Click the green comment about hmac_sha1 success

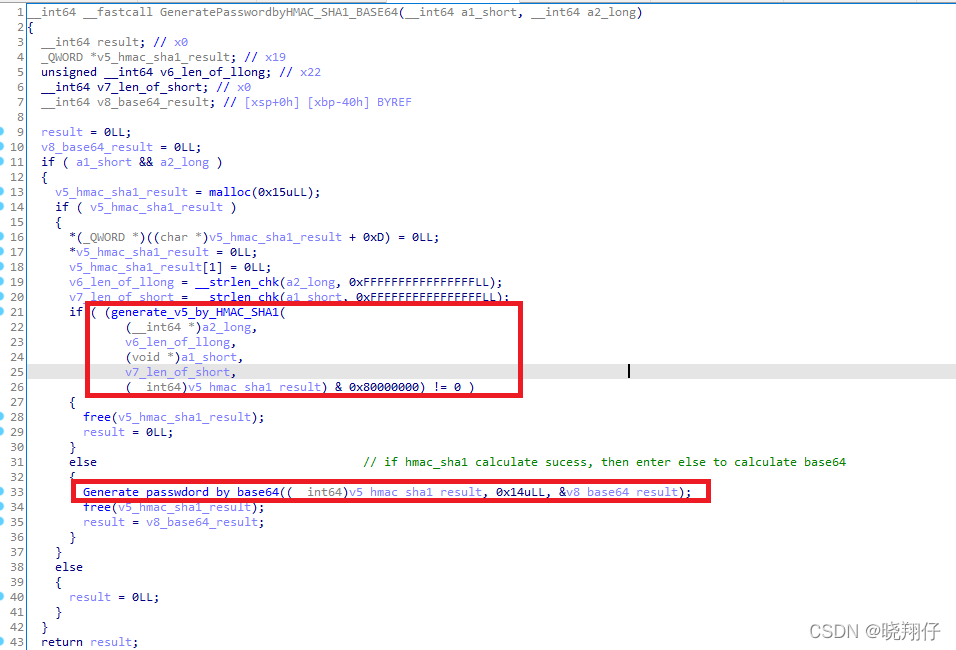click(x=604, y=462)
